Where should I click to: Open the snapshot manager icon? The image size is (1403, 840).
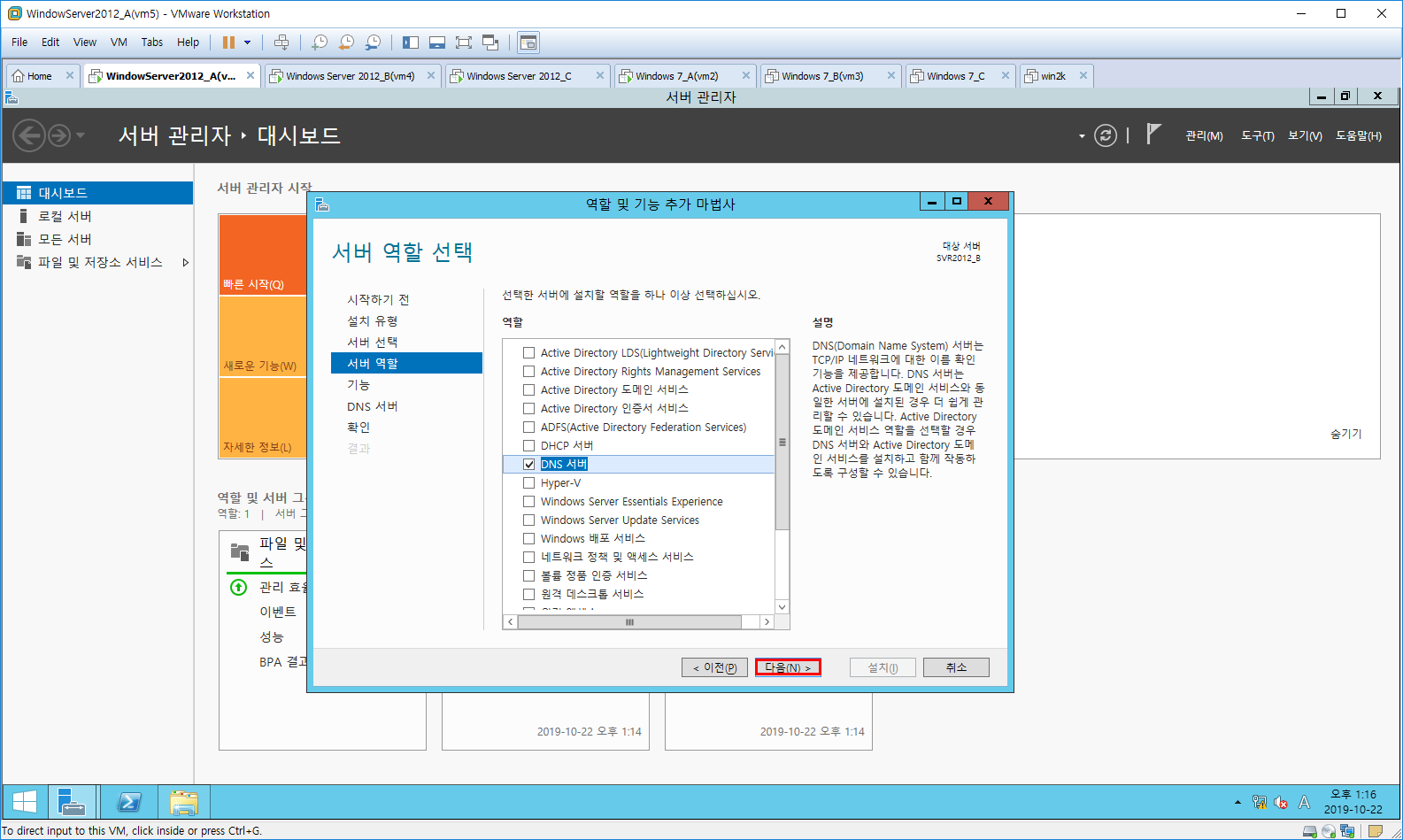point(374,42)
